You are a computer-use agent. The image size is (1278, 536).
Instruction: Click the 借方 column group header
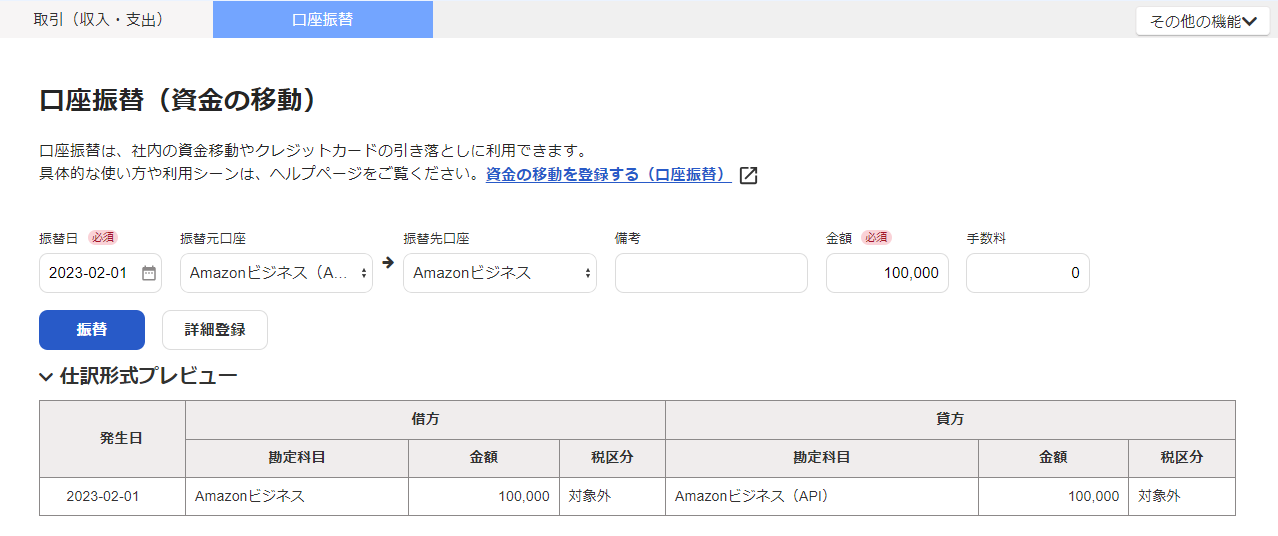(x=425, y=420)
